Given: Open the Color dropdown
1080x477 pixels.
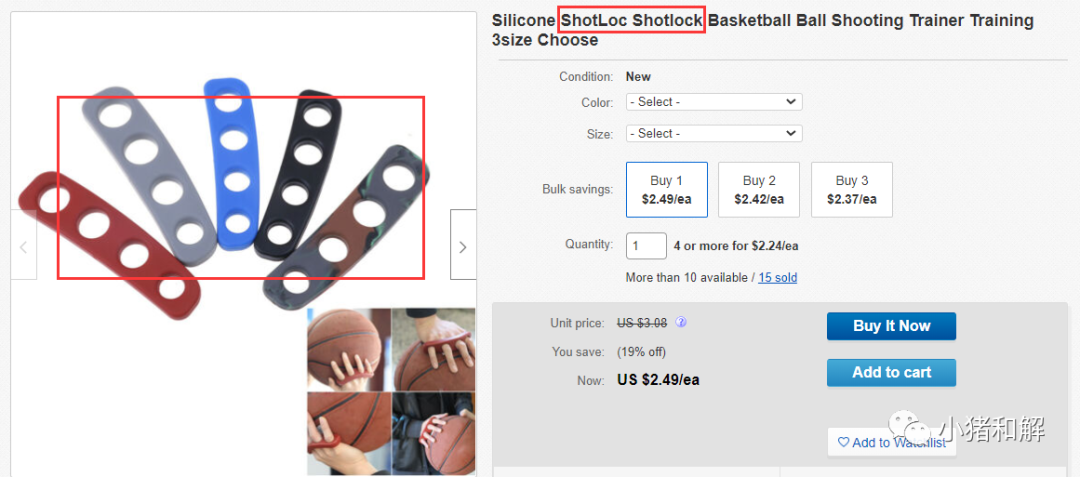Looking at the screenshot, I should pyautogui.click(x=714, y=102).
